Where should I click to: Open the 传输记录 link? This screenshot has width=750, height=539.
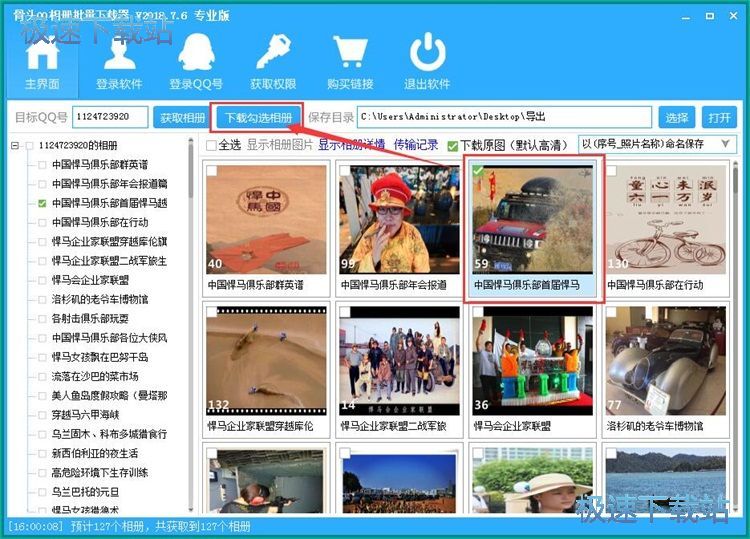pyautogui.click(x=416, y=144)
